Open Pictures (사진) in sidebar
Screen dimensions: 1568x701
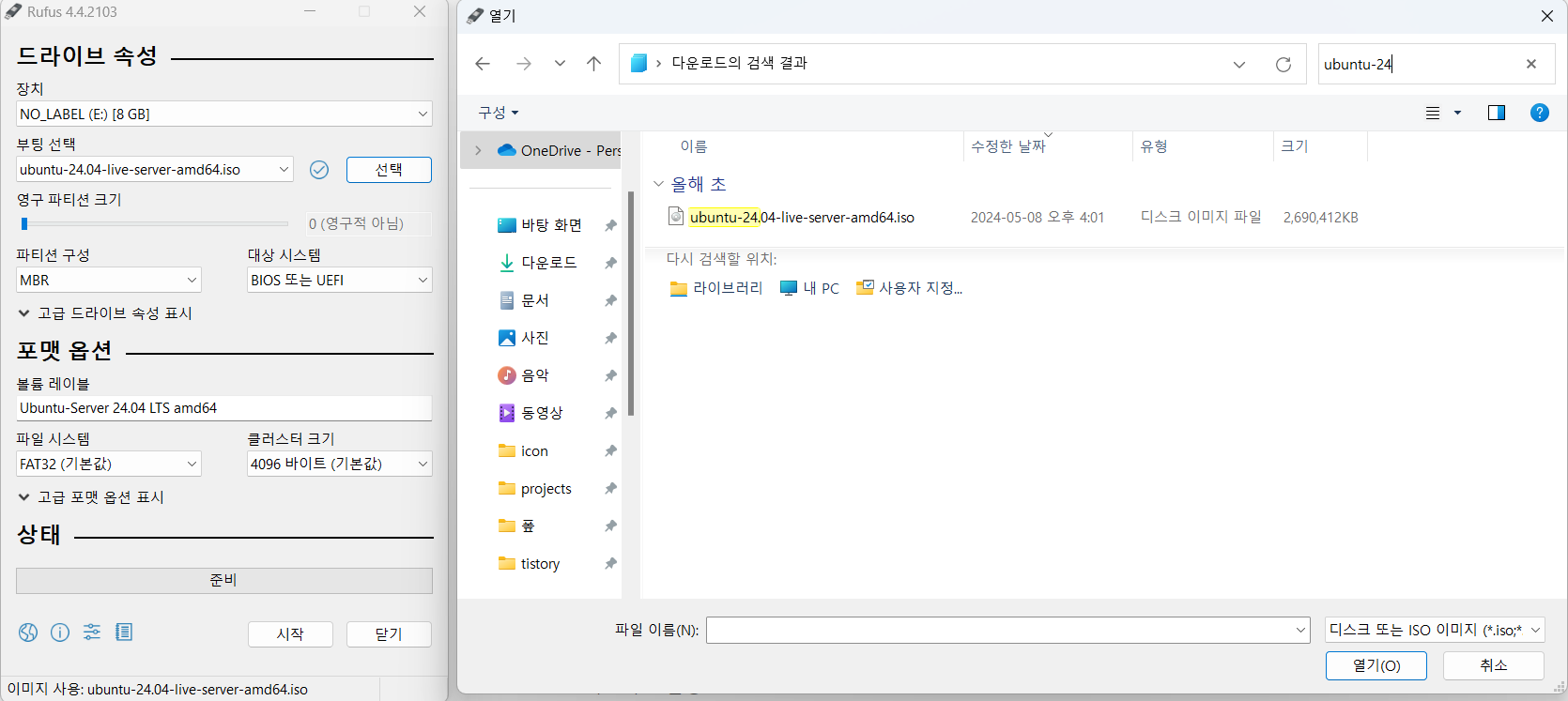[x=524, y=338]
